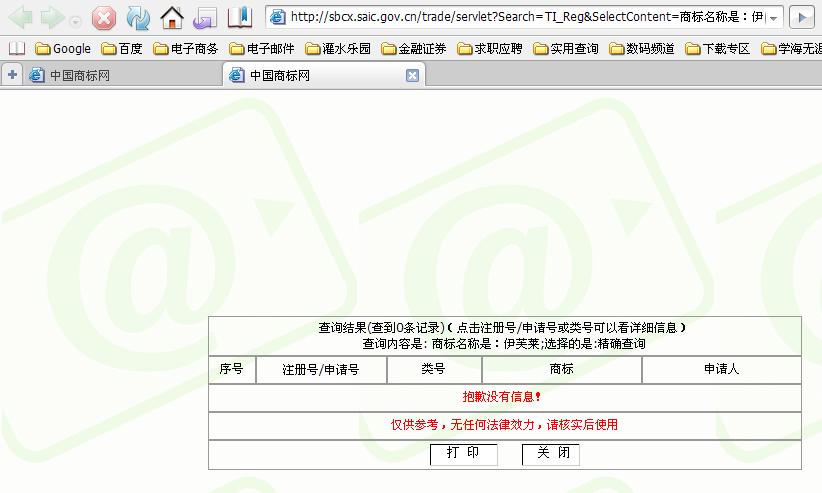
Task: Refresh the page with blue arrows icon
Action: pos(138,18)
